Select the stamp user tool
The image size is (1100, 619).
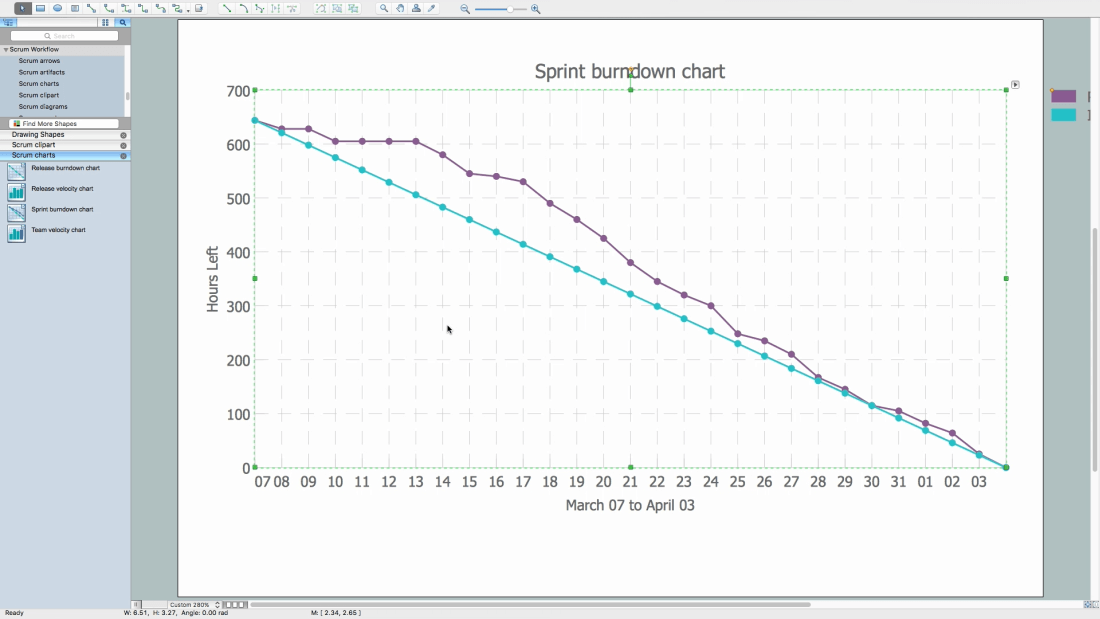[x=416, y=8]
